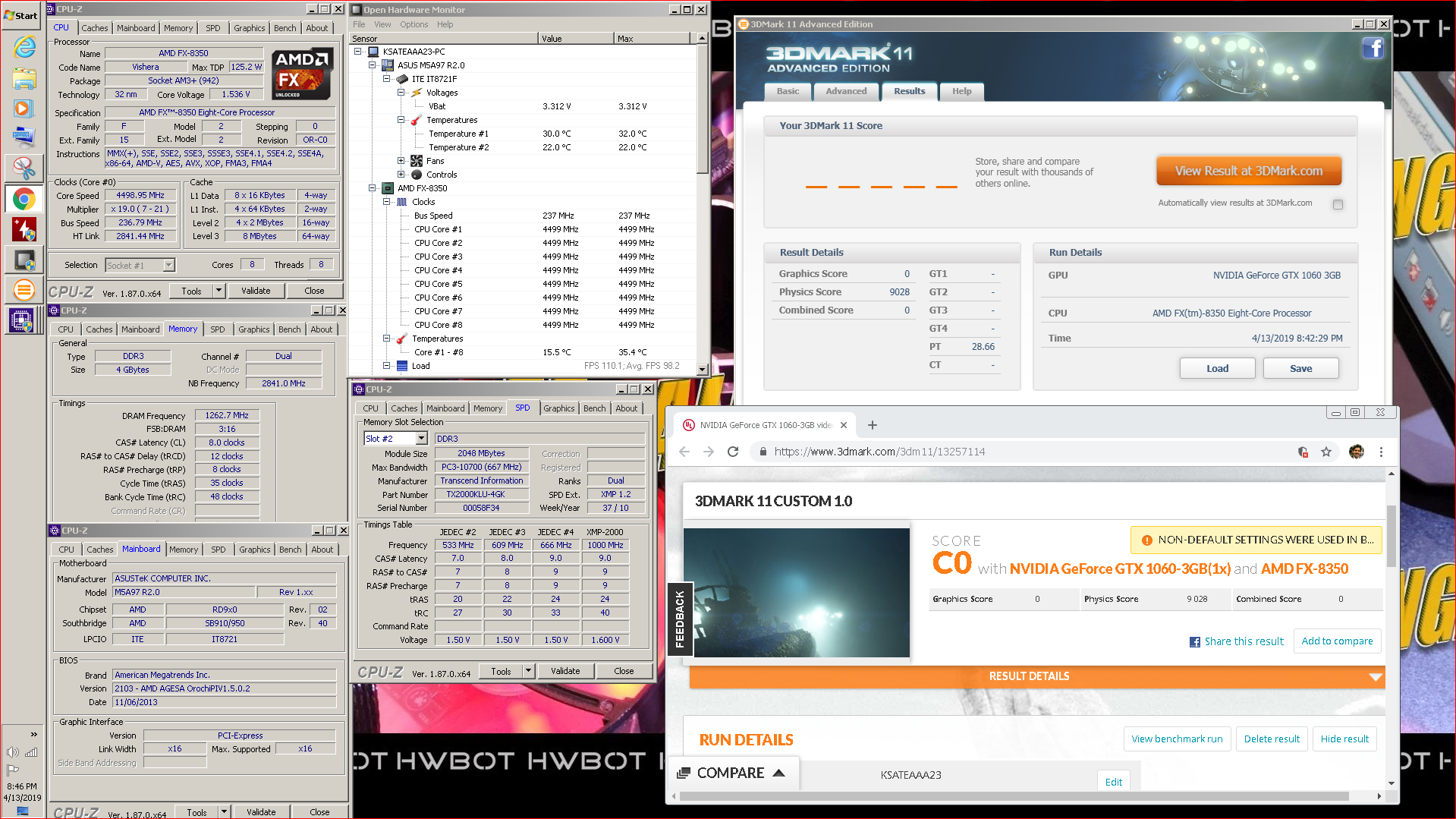Screen dimensions: 1456x819
Task: Click View Result at 3DMark.com button
Action: pos(1249,172)
